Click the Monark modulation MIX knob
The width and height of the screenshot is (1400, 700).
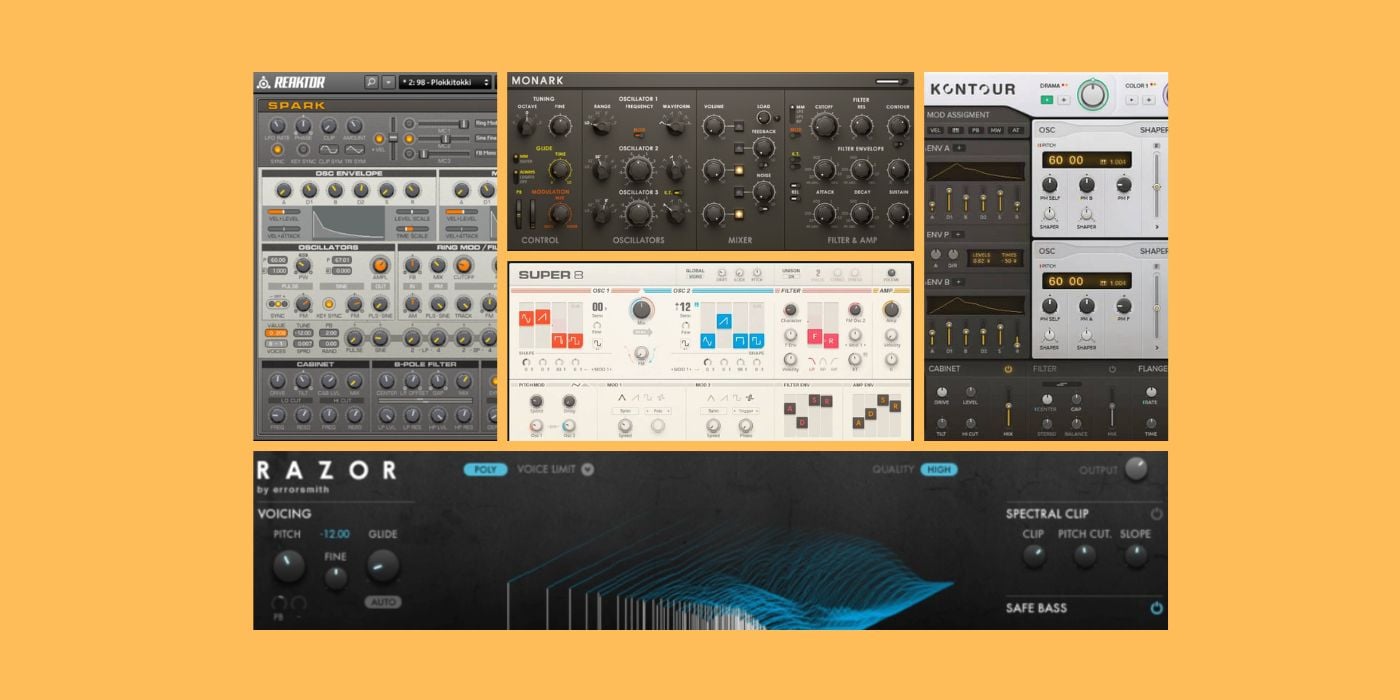[x=560, y=213]
